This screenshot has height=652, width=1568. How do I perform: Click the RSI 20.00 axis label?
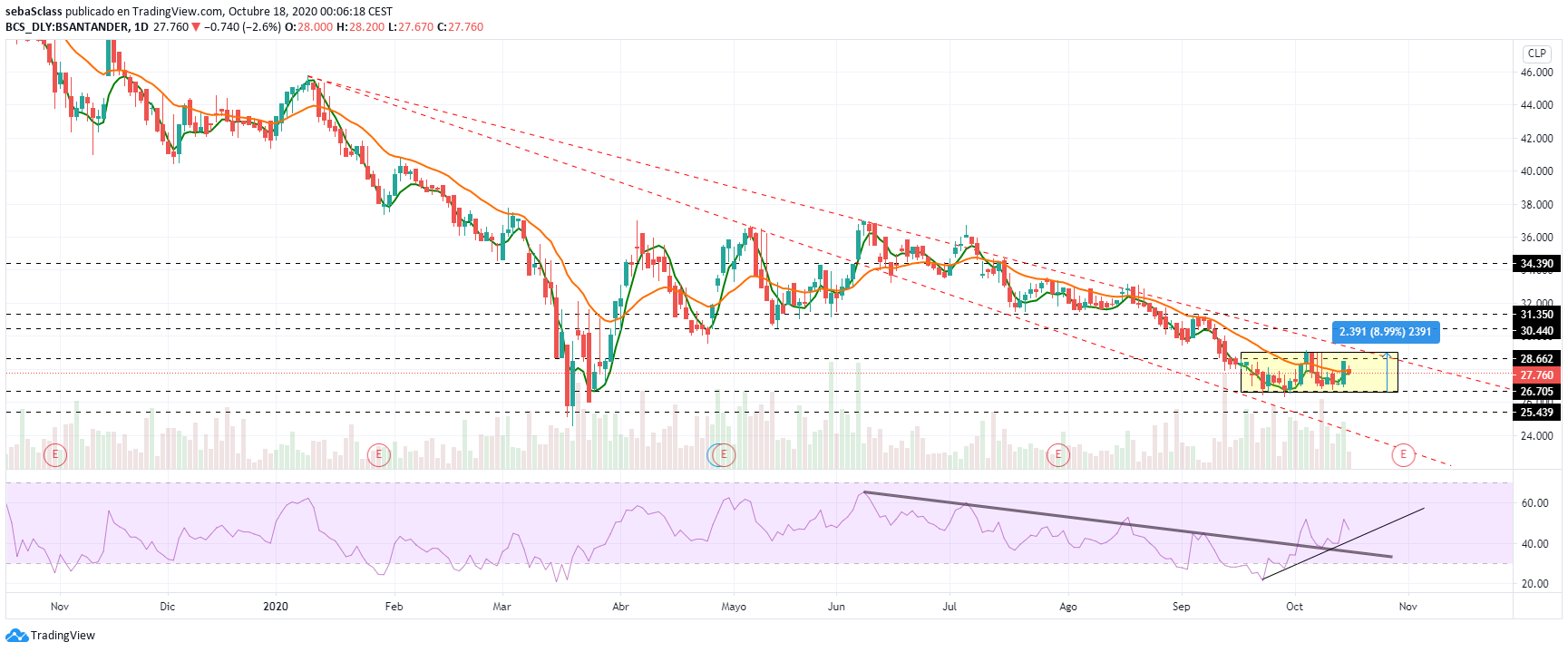point(1534,584)
